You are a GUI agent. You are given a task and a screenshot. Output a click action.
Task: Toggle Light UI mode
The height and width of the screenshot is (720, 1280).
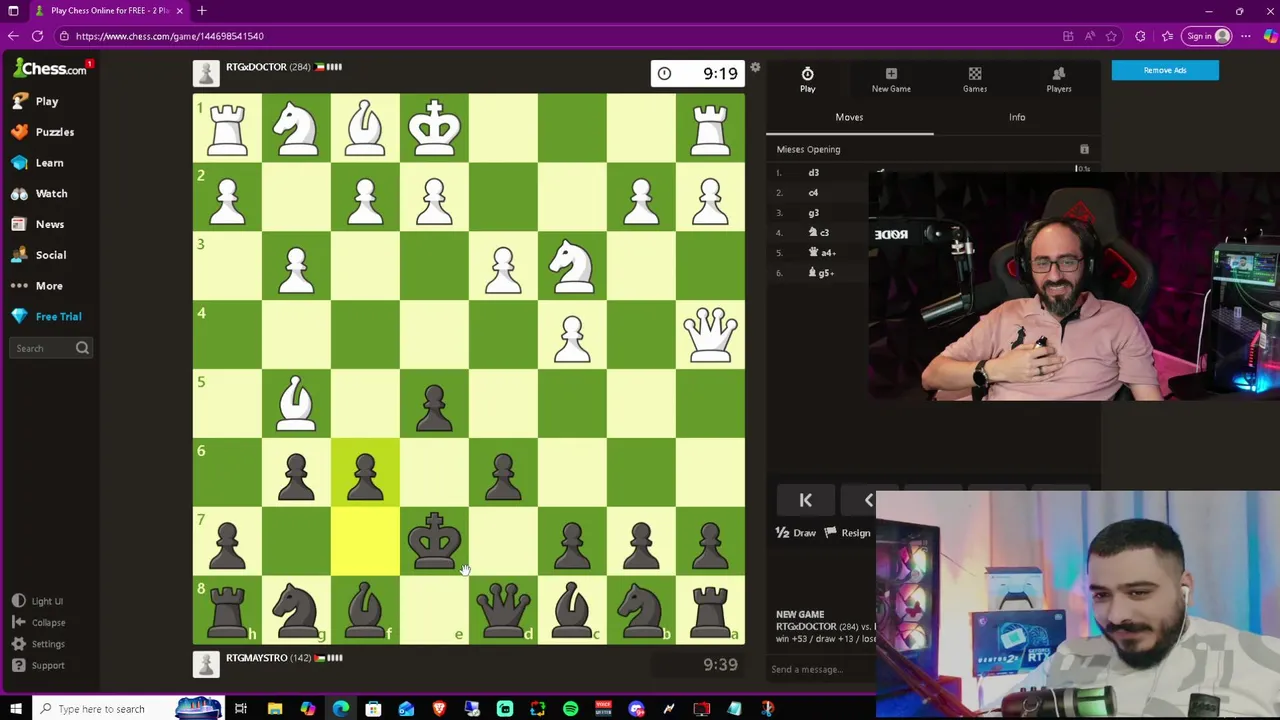click(38, 601)
